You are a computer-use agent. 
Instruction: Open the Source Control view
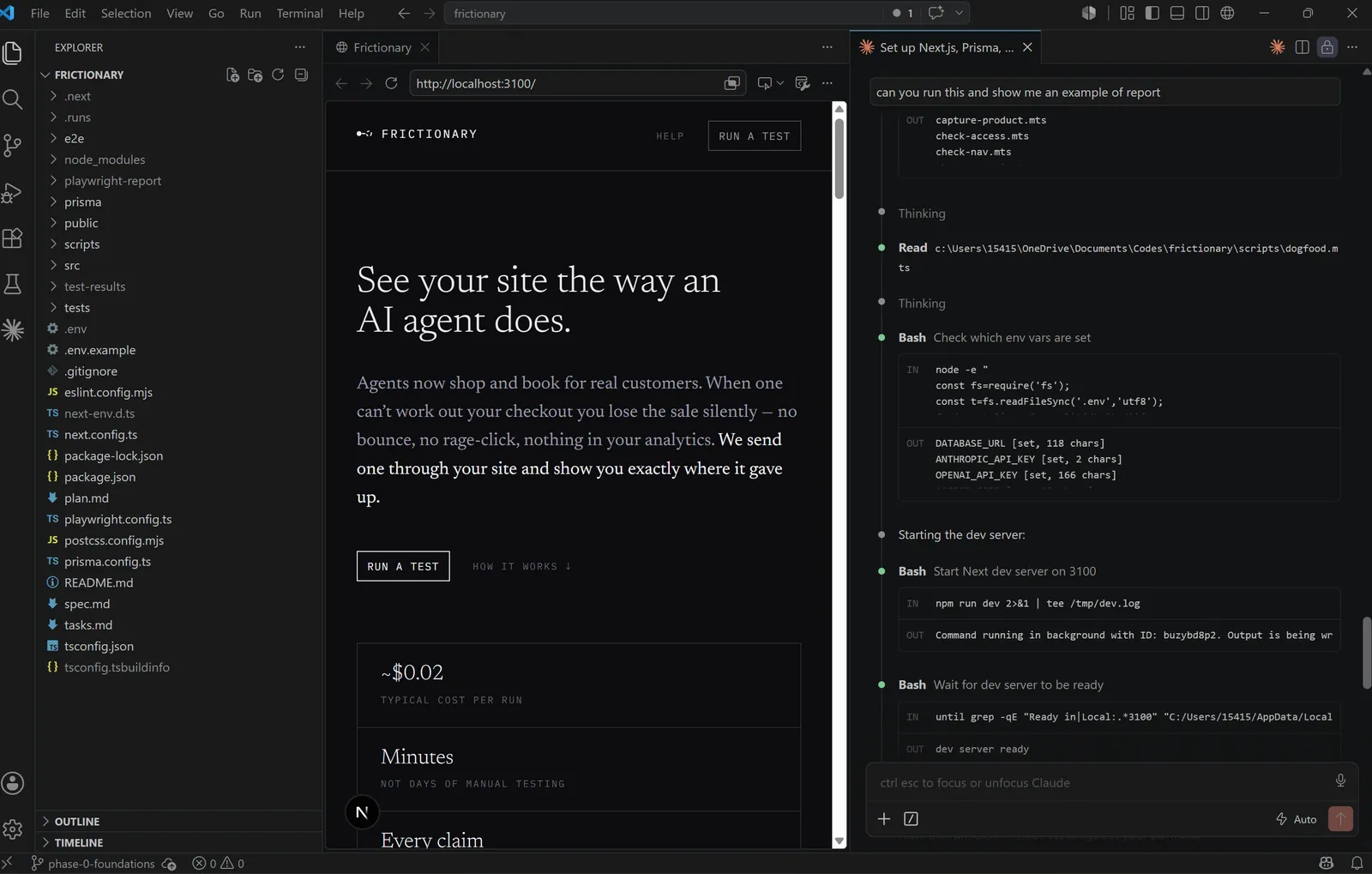tap(13, 146)
